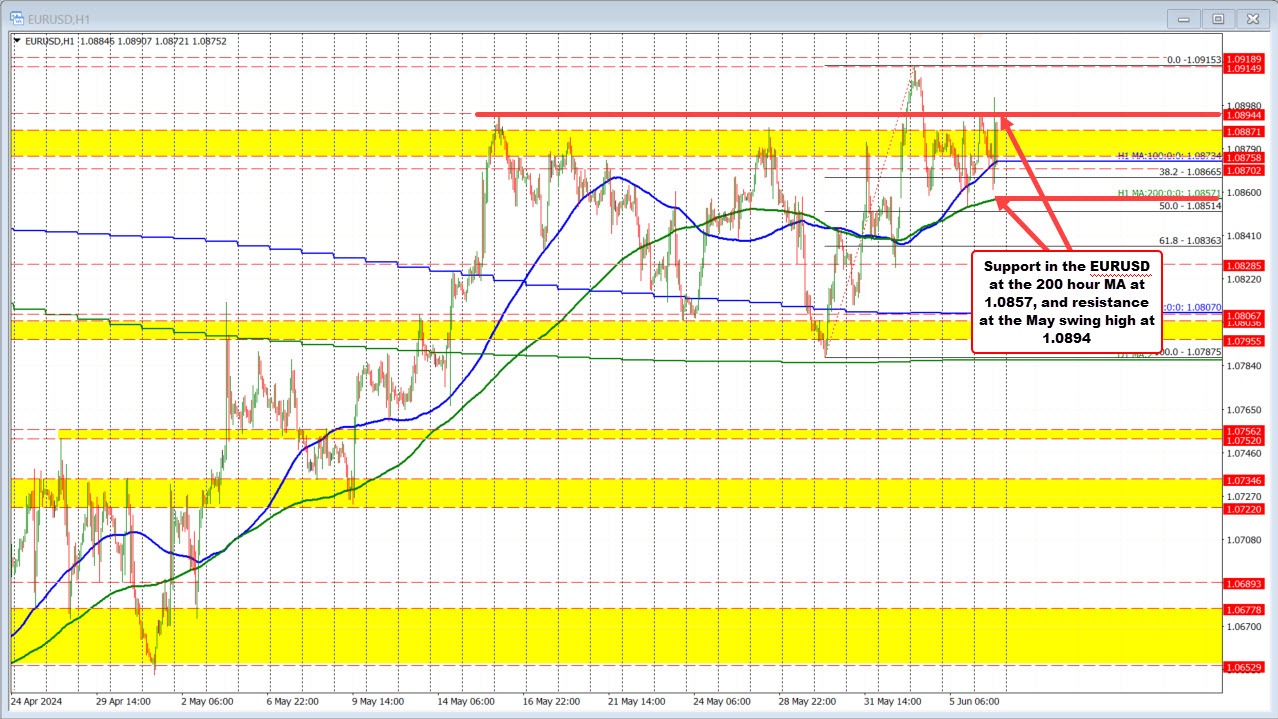Select the fib label 38.2 - 1.08665
1278x719 pixels.
click(x=1190, y=172)
